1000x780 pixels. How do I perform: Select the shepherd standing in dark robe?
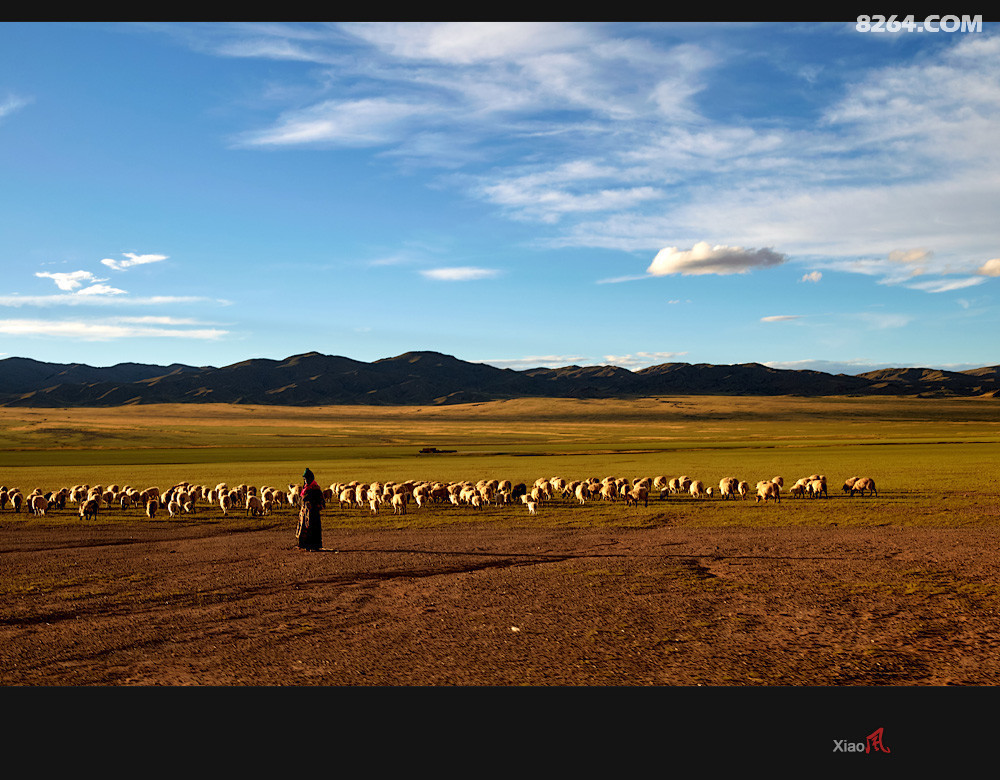[310, 512]
